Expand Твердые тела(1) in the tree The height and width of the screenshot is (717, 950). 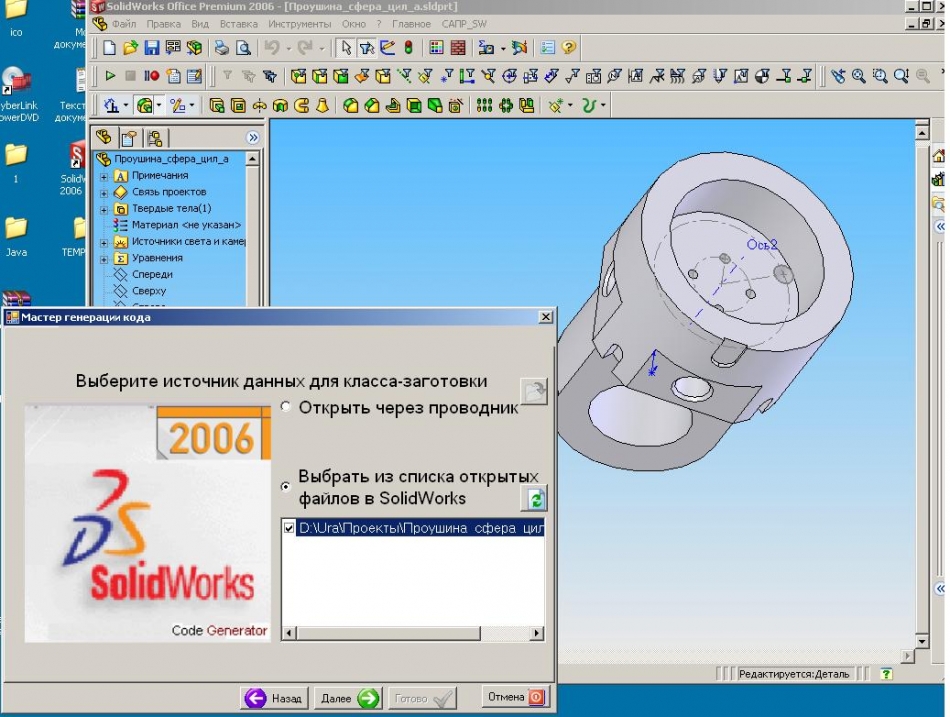pyautogui.click(x=103, y=208)
